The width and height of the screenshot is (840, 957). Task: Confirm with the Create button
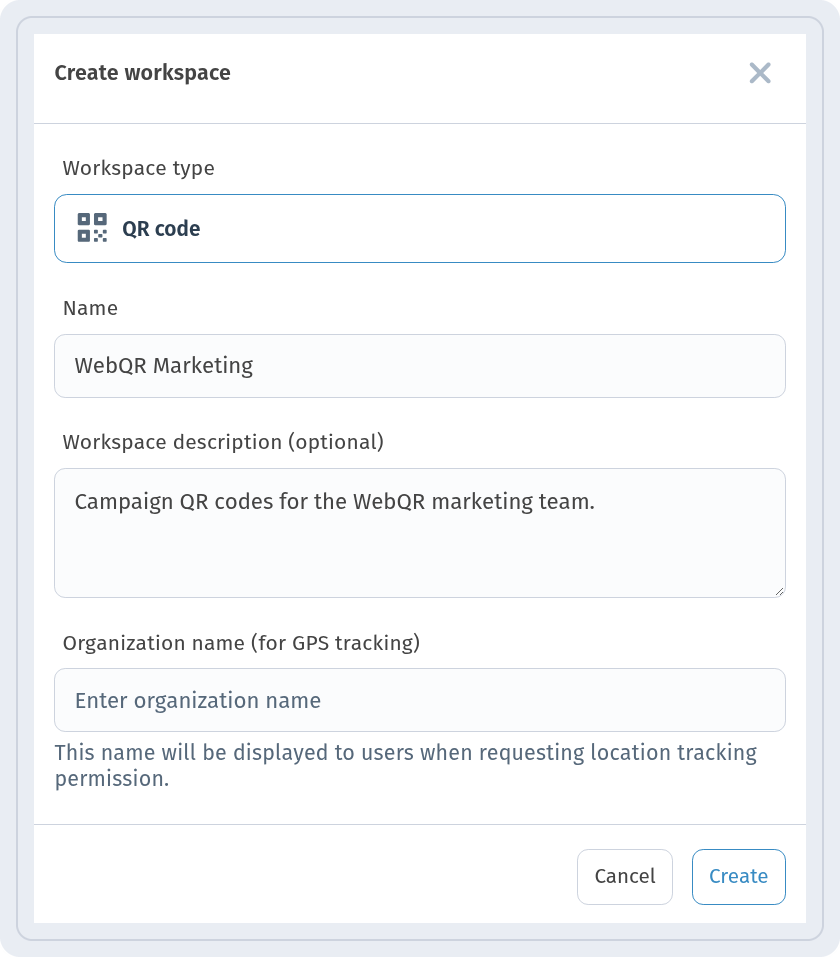click(739, 876)
